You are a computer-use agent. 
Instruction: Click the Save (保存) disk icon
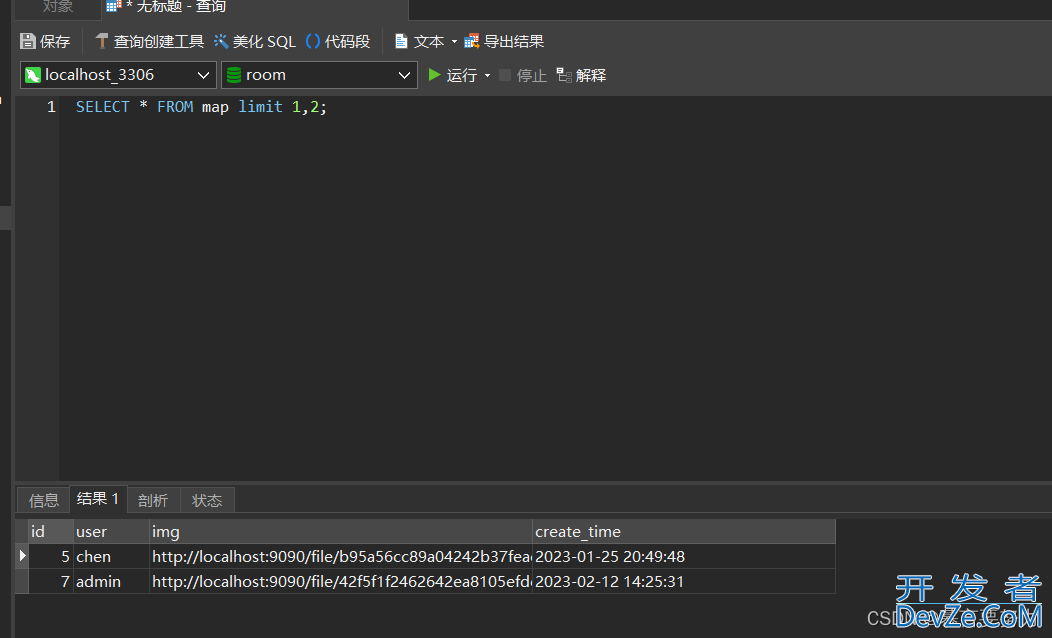point(28,42)
